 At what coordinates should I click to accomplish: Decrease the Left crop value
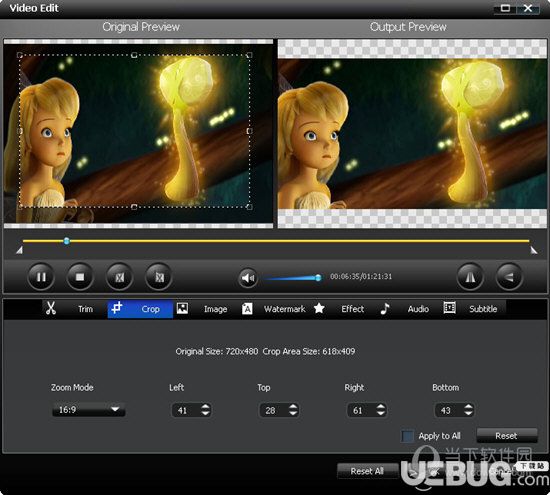coord(205,413)
